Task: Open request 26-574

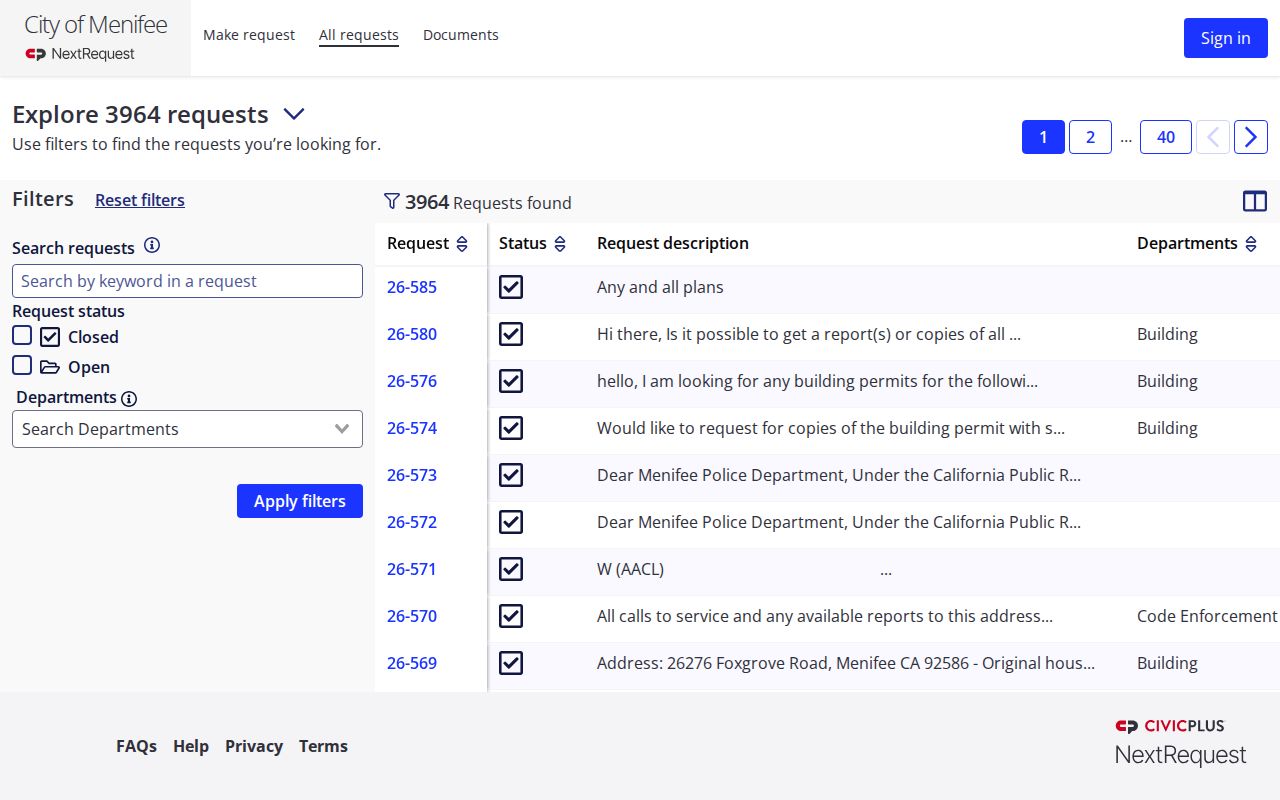Action: pyautogui.click(x=412, y=428)
